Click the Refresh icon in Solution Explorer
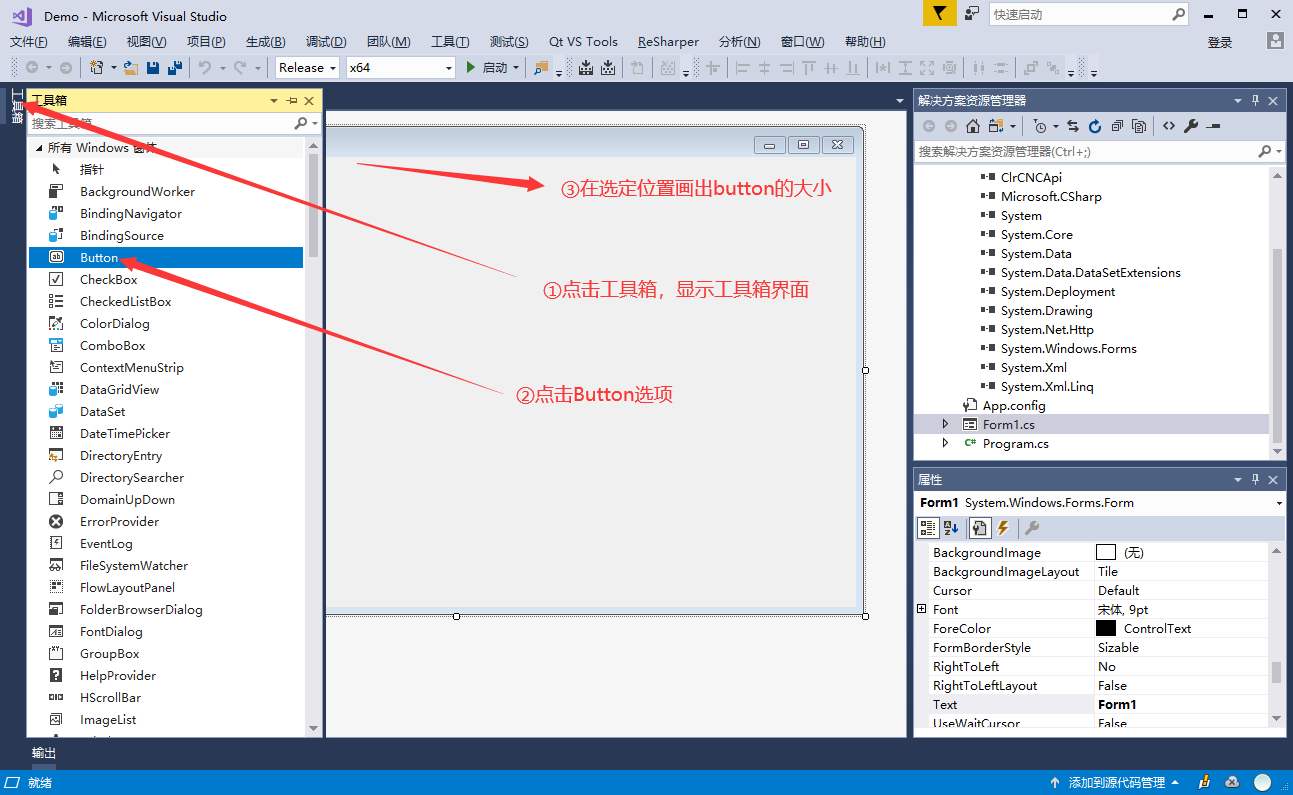The height and width of the screenshot is (795, 1293). 1095,126
